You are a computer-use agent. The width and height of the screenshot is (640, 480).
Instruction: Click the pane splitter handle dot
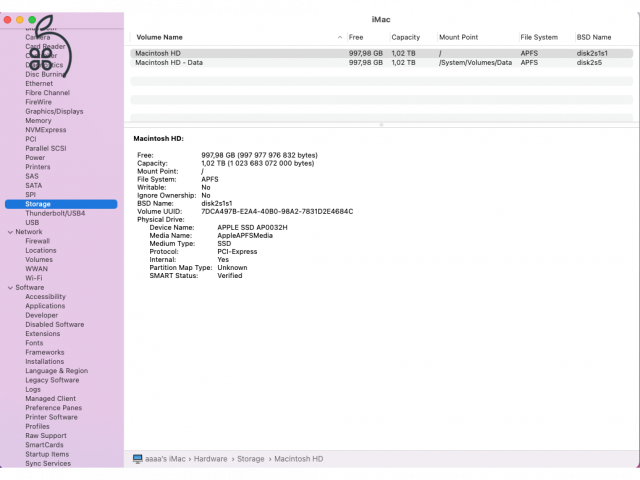(x=381, y=124)
